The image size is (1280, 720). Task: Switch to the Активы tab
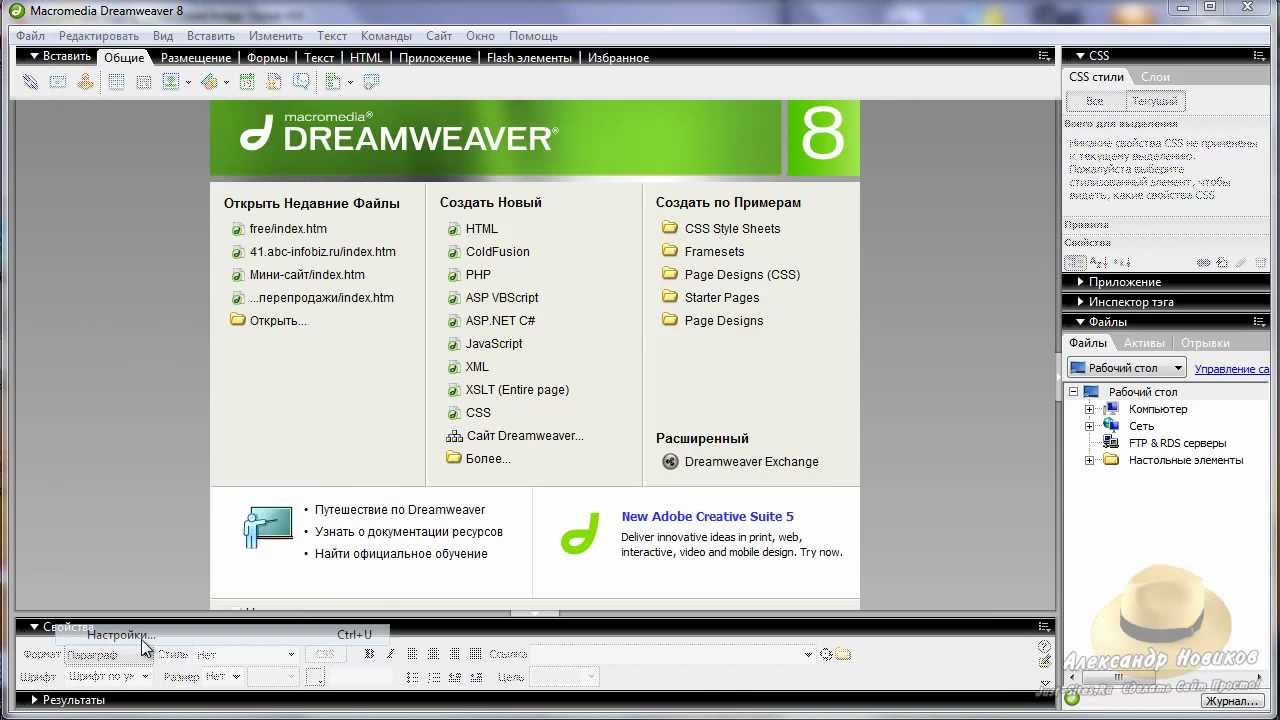(x=1144, y=343)
